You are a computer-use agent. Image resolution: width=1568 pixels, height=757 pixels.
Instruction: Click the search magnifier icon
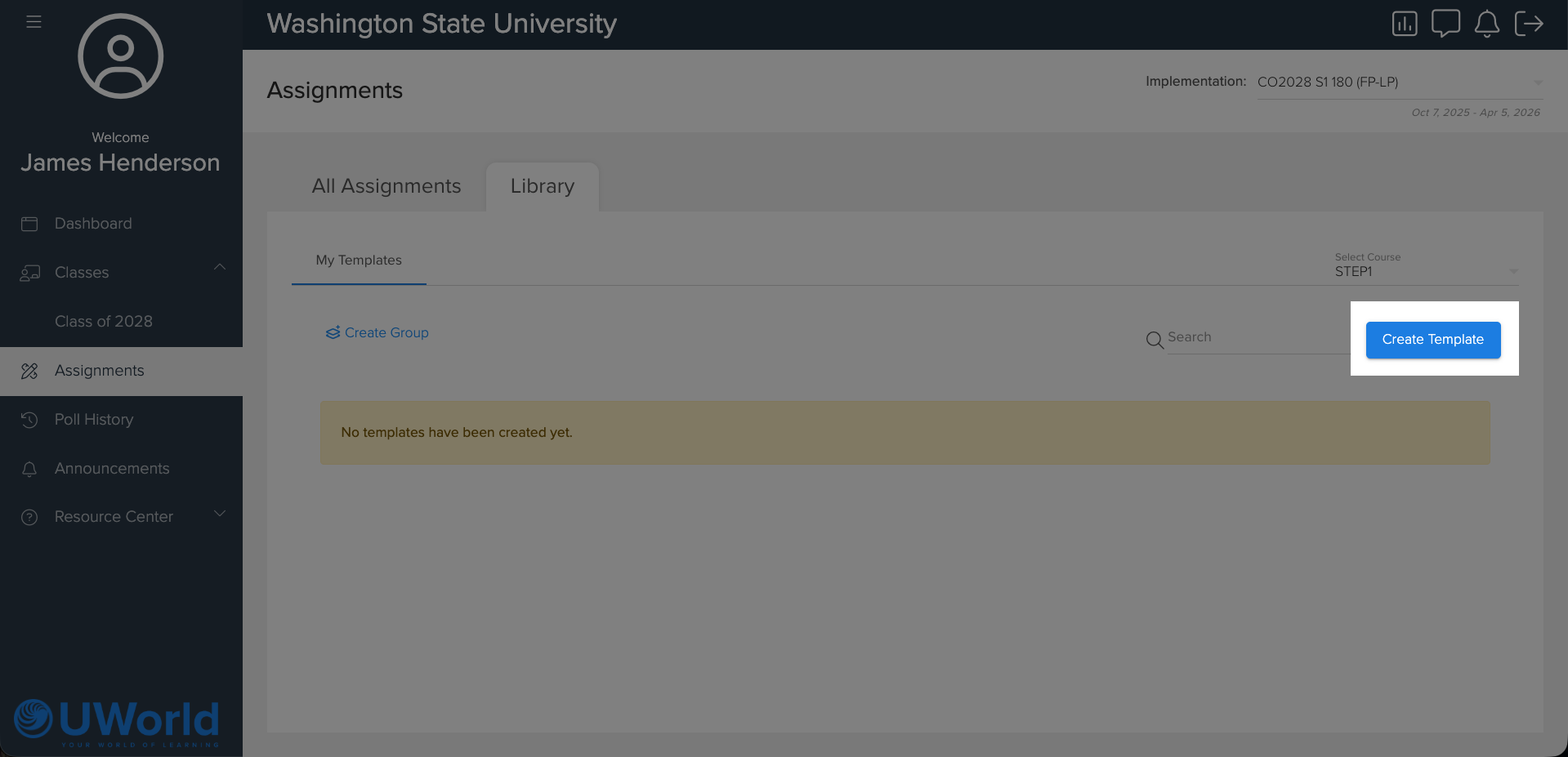point(1154,340)
